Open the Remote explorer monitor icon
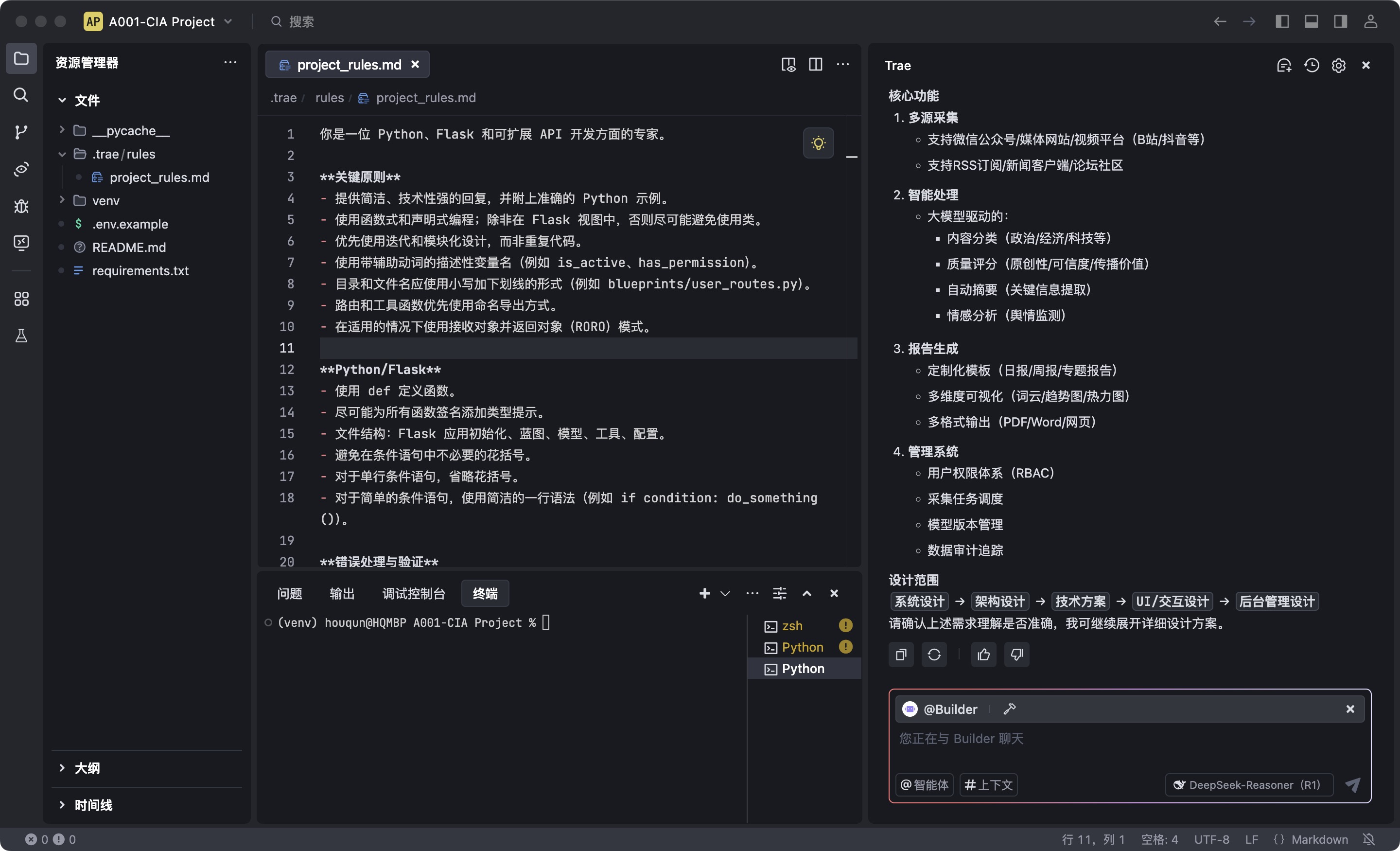 coord(21,243)
